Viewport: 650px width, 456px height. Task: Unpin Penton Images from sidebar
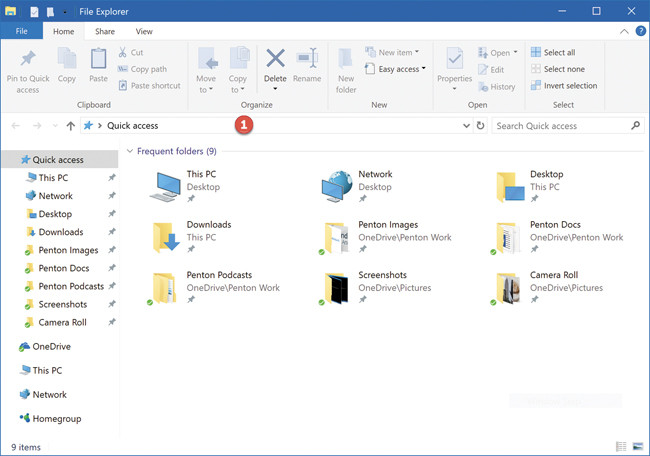tap(112, 251)
